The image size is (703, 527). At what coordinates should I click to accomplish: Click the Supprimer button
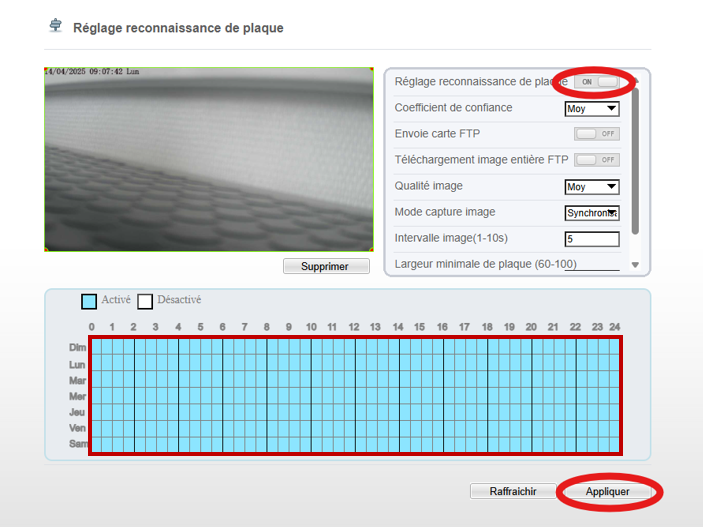[326, 266]
